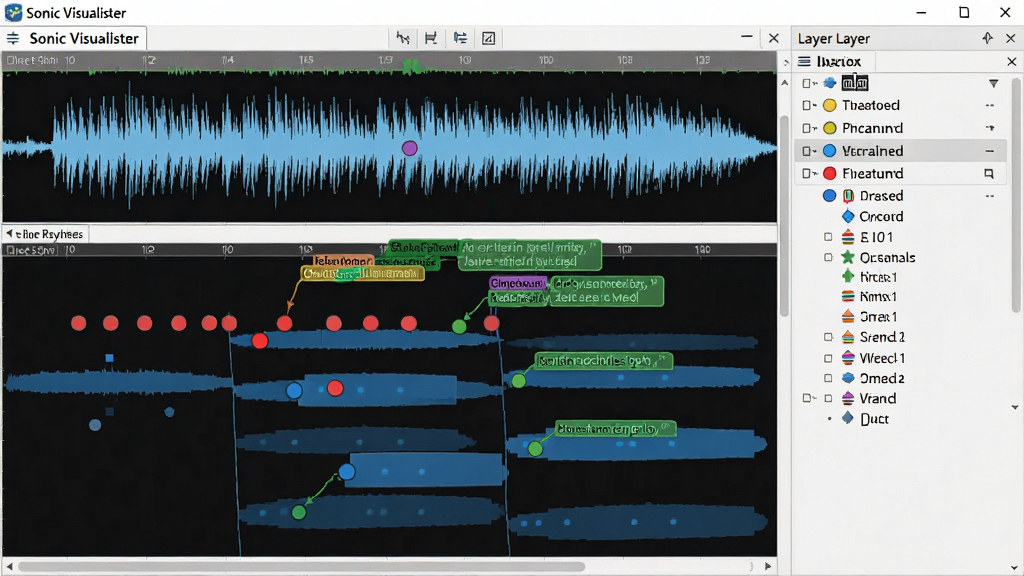Image resolution: width=1024 pixels, height=576 pixels.
Task: Click the striped layer icon beside E 101
Action: (848, 237)
